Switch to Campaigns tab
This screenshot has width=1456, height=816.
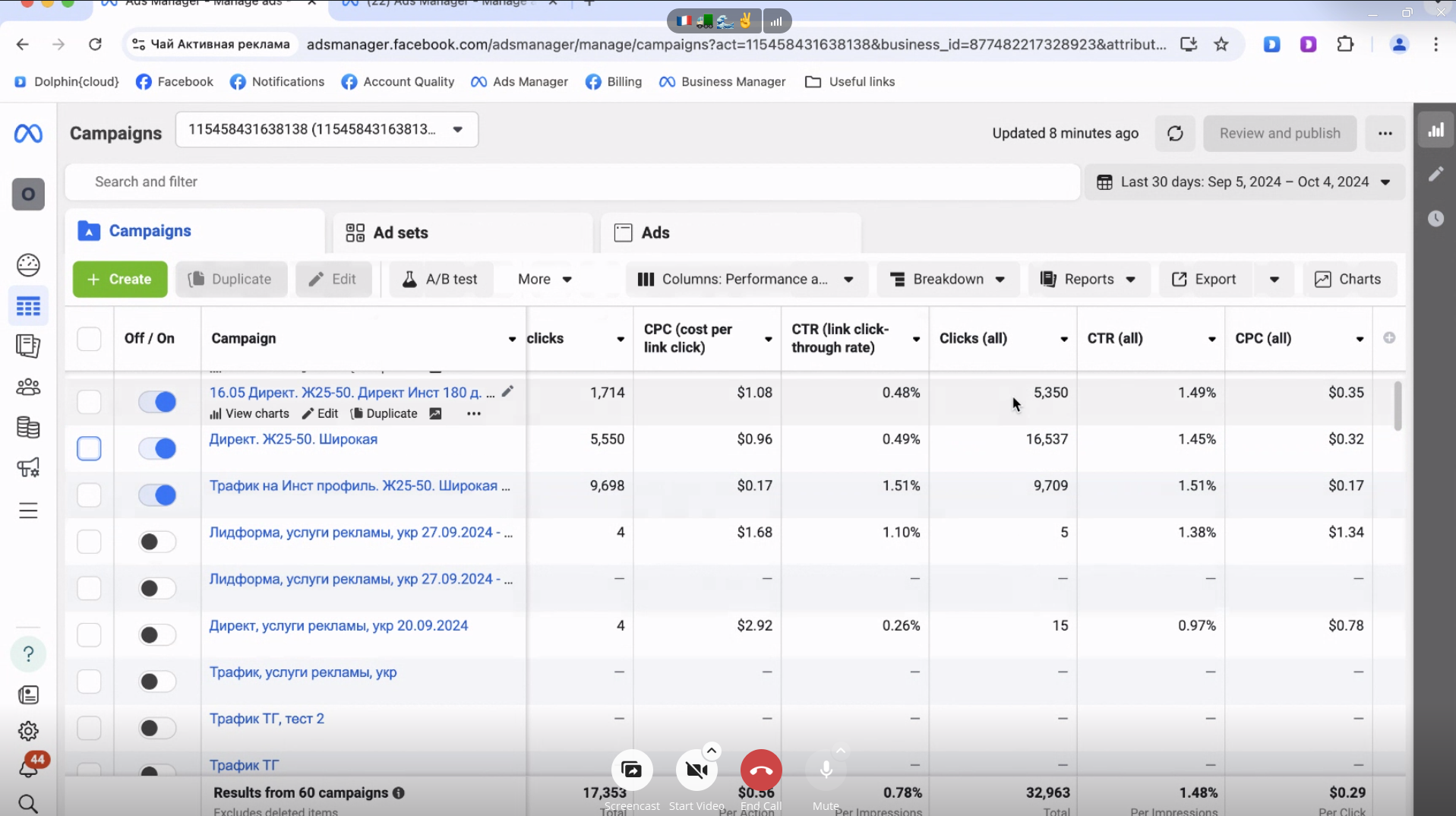(194, 231)
